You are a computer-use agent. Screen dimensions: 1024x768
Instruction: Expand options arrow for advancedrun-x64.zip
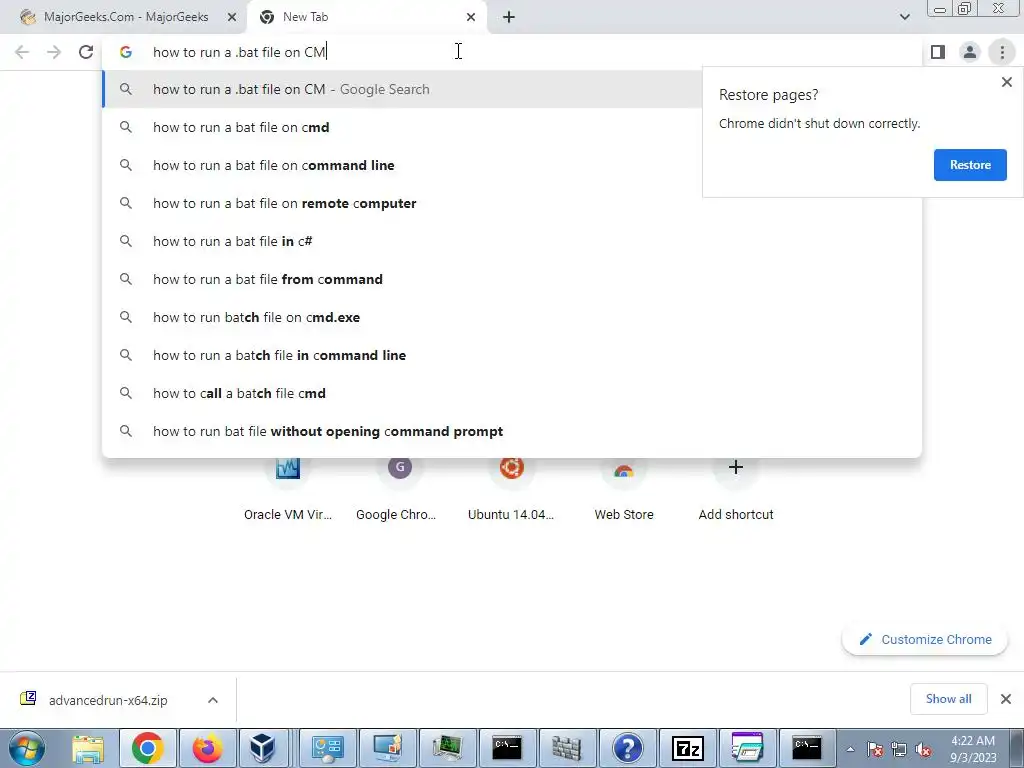(x=213, y=700)
